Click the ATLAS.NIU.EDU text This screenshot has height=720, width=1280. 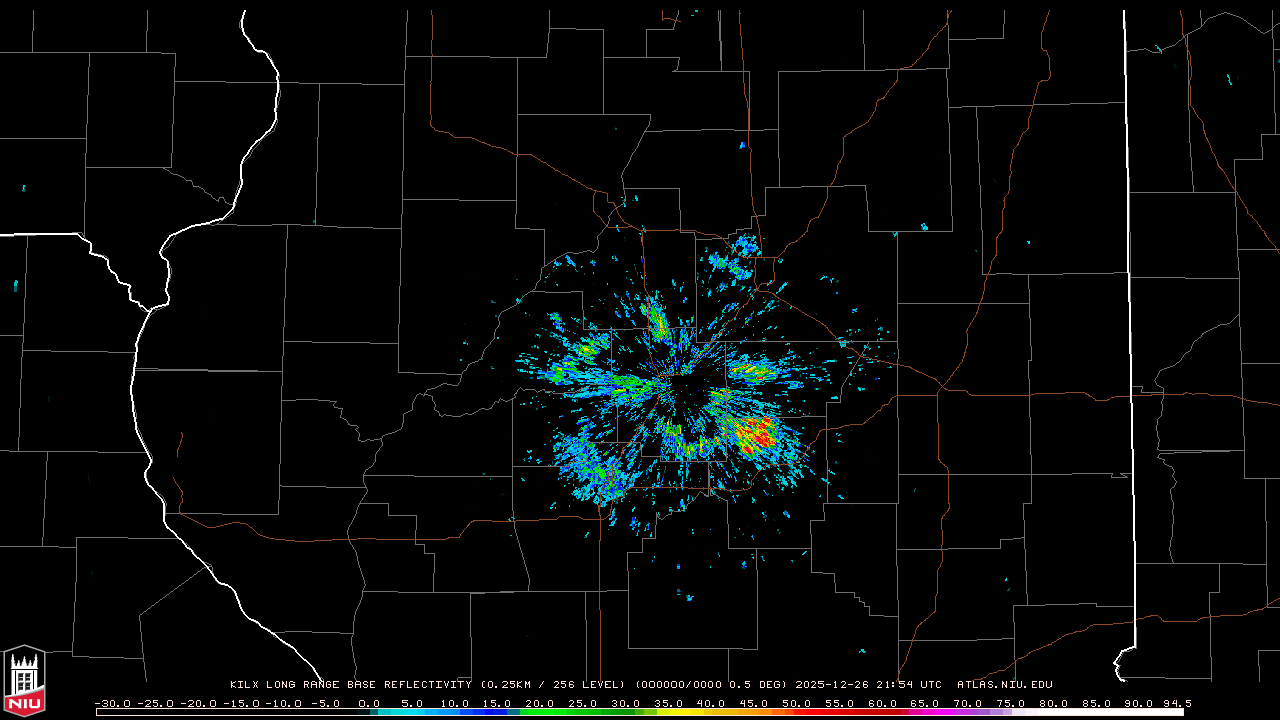[x=1005, y=685]
